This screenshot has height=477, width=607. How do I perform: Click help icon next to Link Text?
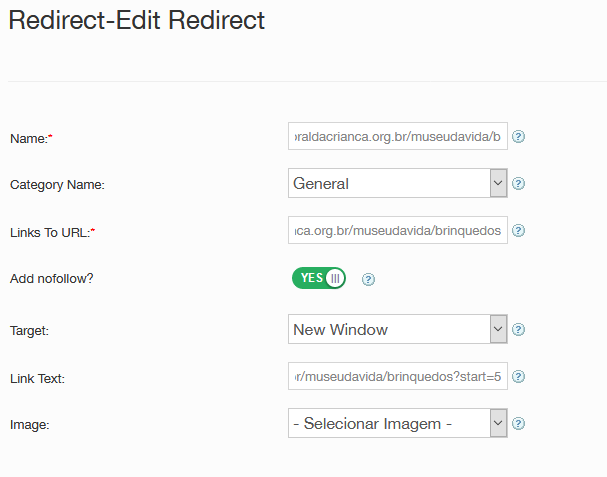click(519, 377)
